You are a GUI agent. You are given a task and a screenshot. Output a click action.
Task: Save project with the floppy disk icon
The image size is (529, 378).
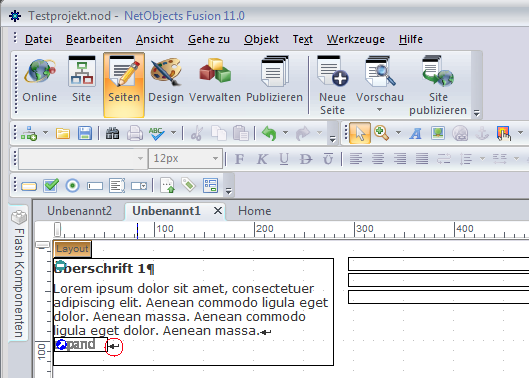pyautogui.click(x=85, y=133)
